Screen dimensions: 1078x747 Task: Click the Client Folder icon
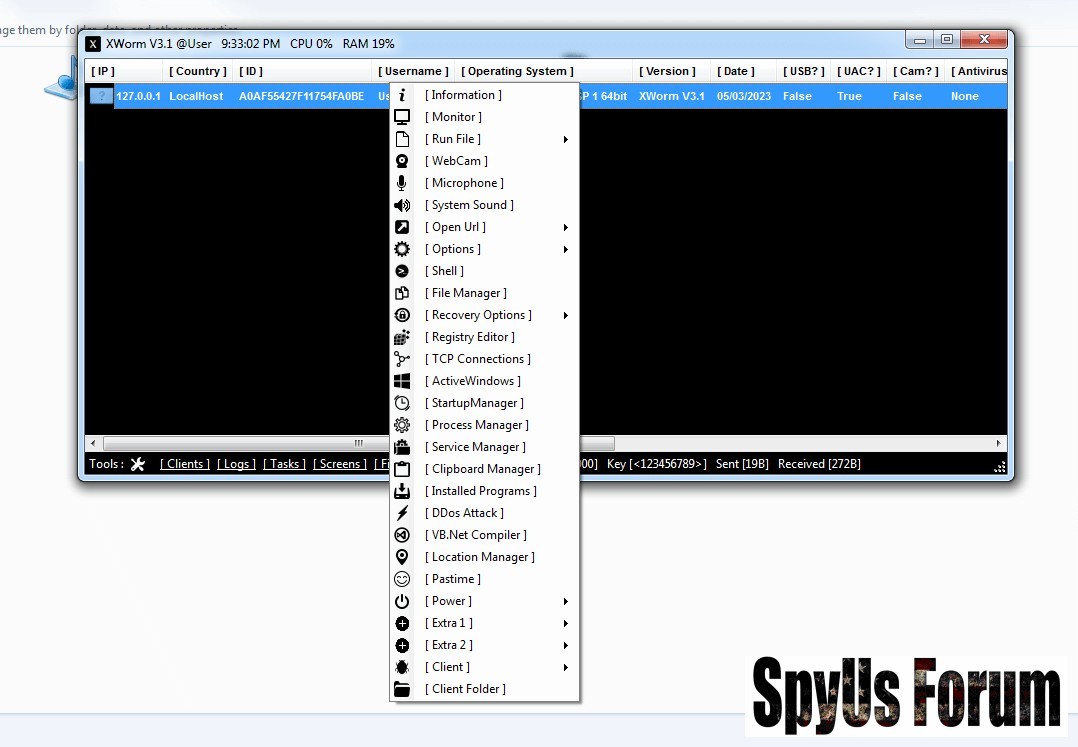(402, 689)
